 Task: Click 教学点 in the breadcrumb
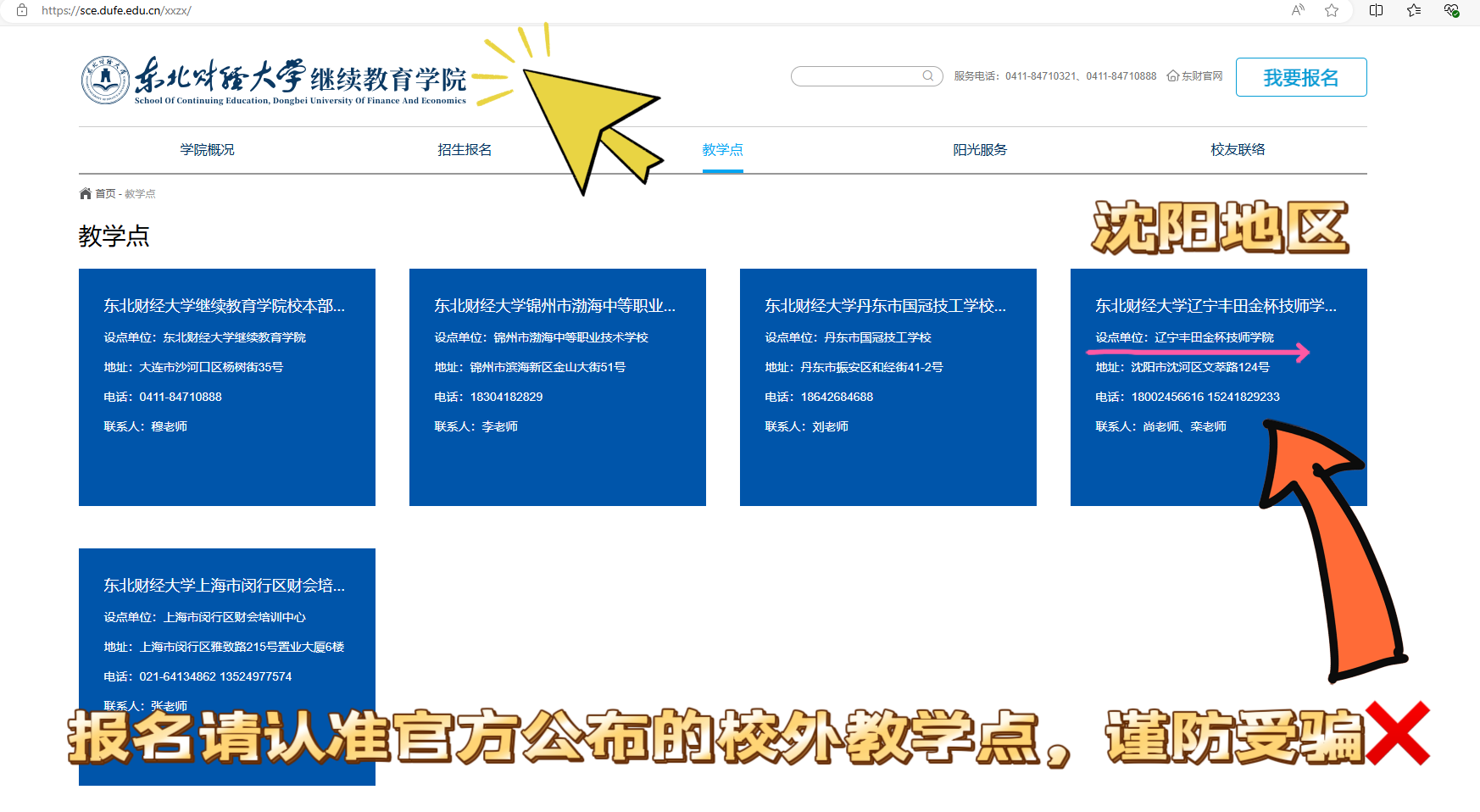point(140,194)
